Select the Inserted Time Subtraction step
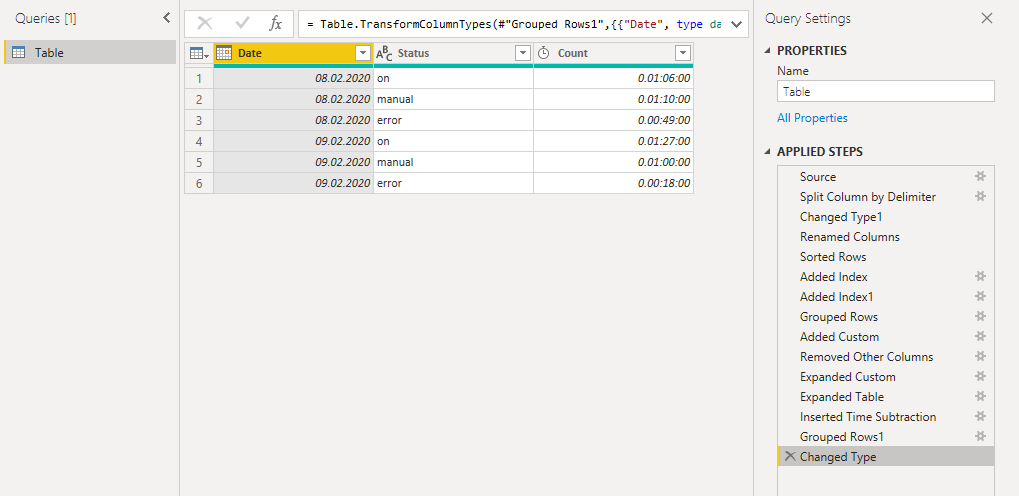This screenshot has width=1019, height=496. (x=886, y=416)
